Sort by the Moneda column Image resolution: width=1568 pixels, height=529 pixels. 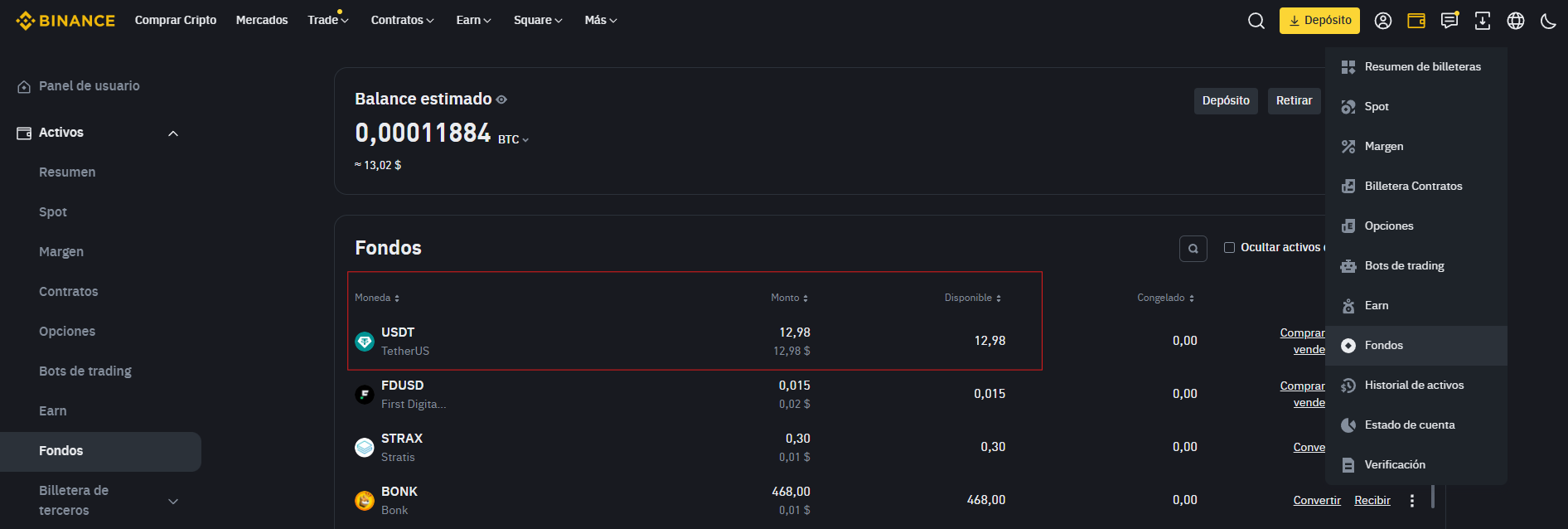(377, 298)
